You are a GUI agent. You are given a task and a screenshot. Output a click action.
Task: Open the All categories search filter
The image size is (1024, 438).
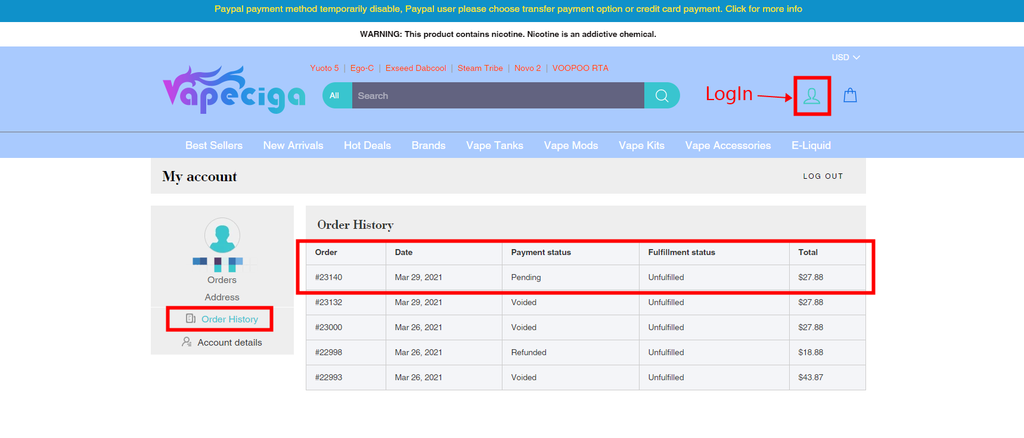coord(334,95)
